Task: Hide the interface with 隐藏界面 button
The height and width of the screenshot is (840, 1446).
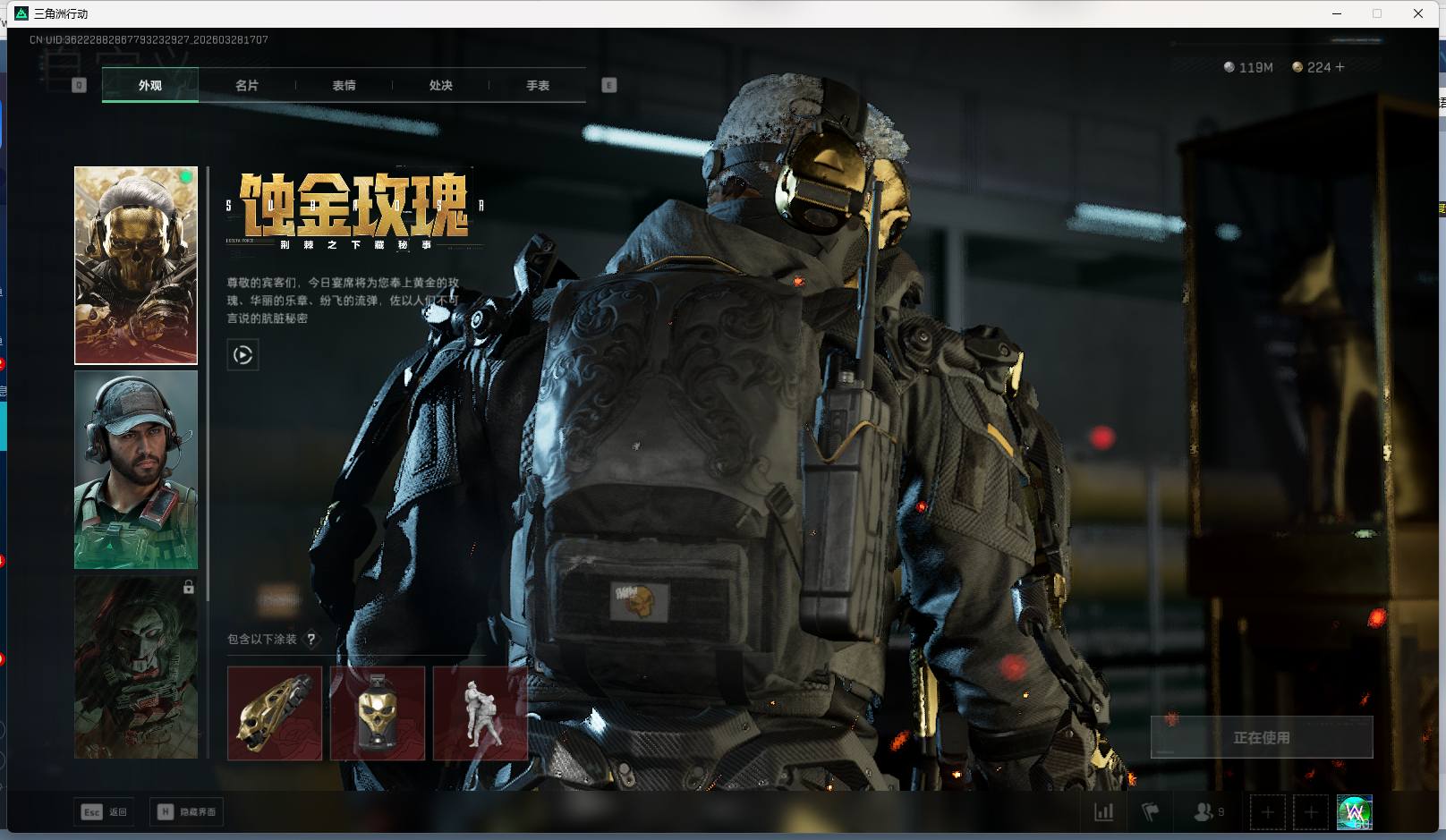Action: pyautogui.click(x=188, y=811)
